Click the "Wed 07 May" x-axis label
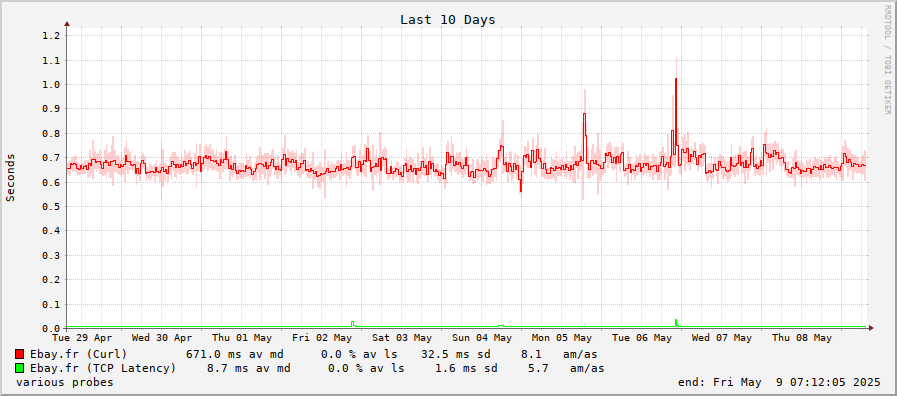This screenshot has height=396, width=897. tap(721, 338)
